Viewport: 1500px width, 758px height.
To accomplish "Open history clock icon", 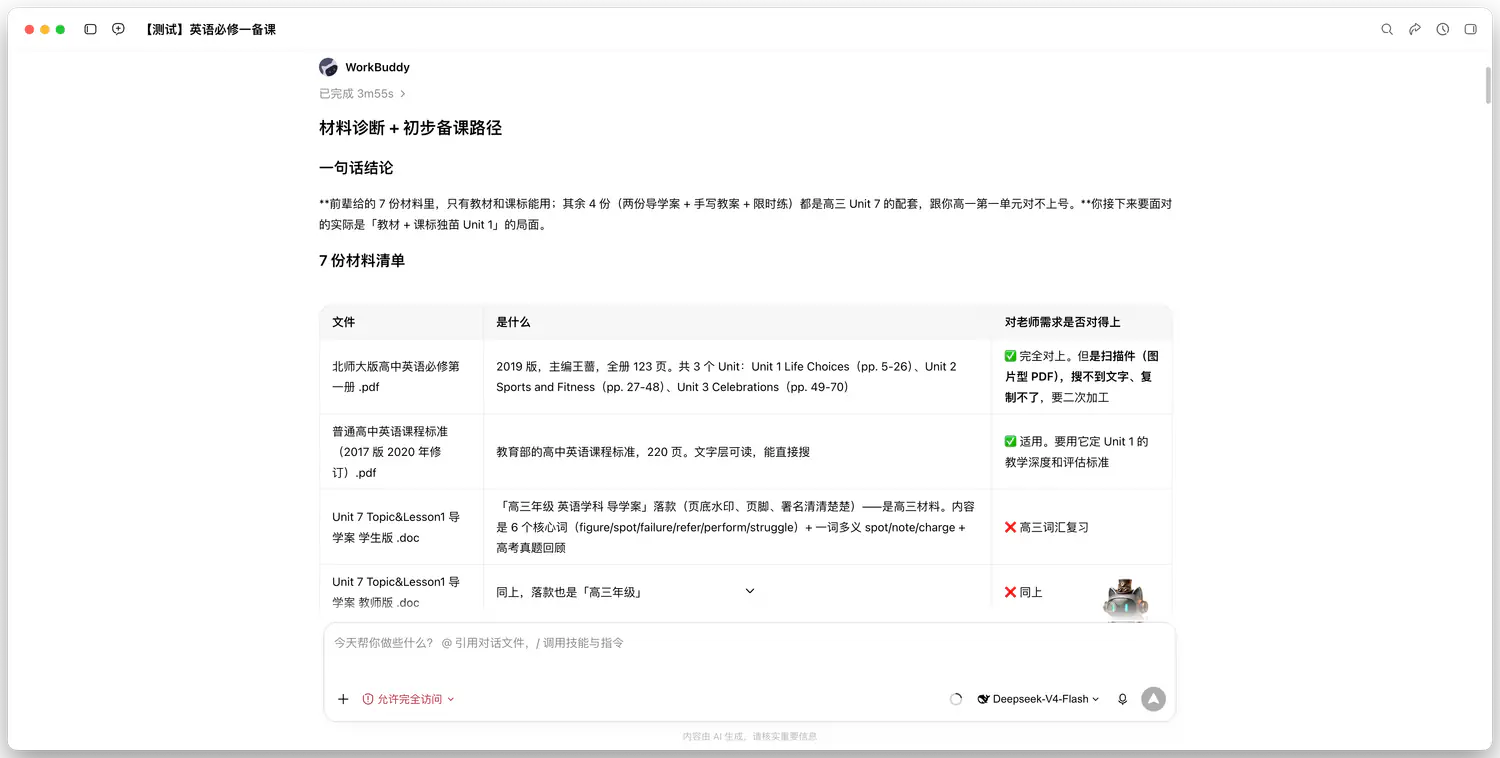I will point(1443,30).
